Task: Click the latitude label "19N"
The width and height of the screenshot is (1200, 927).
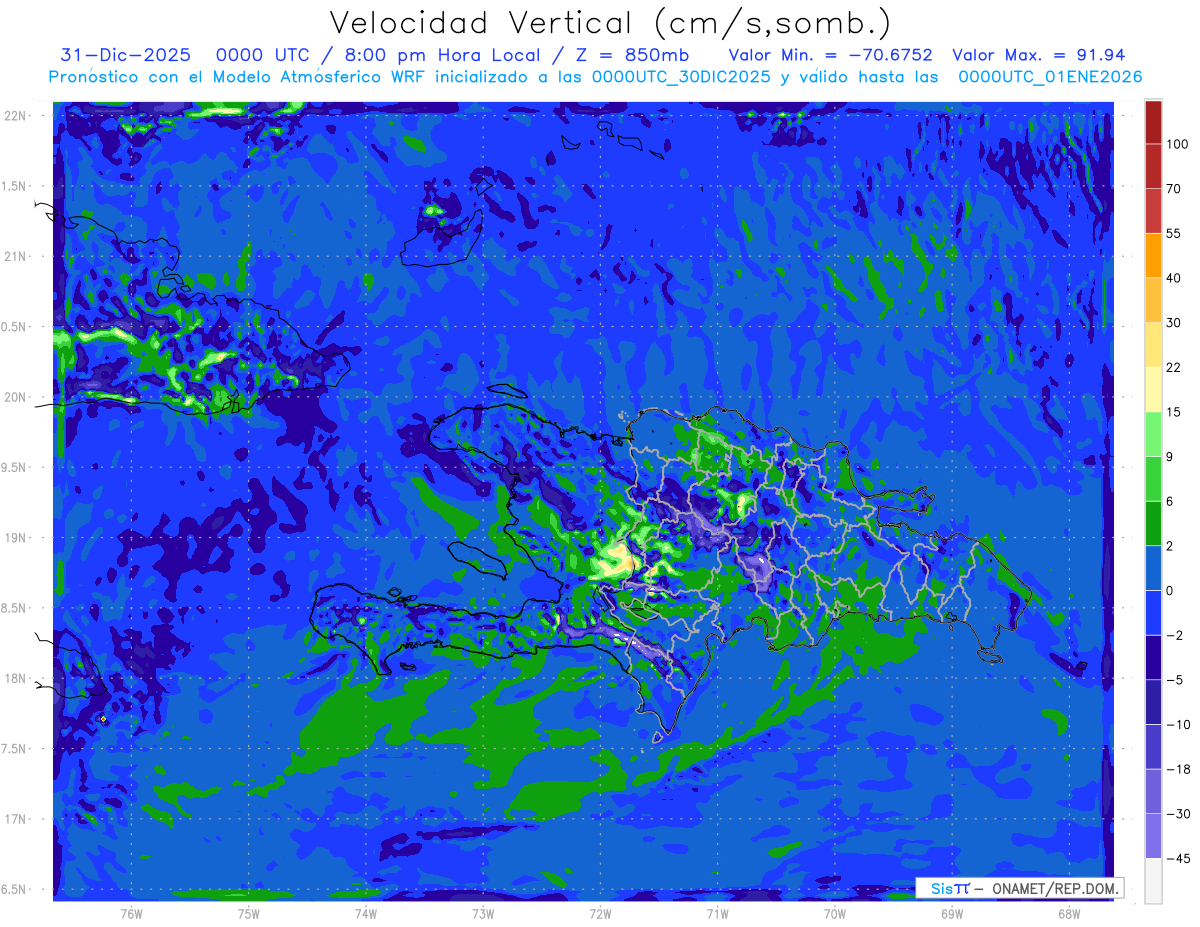Action: pyautogui.click(x=16, y=538)
